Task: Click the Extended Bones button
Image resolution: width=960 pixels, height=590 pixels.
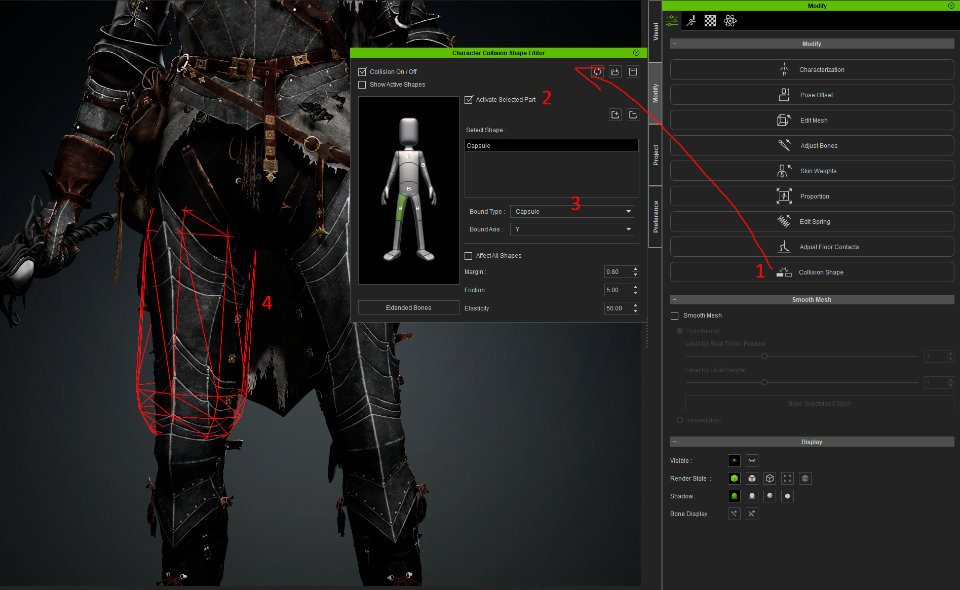Action: tap(408, 307)
